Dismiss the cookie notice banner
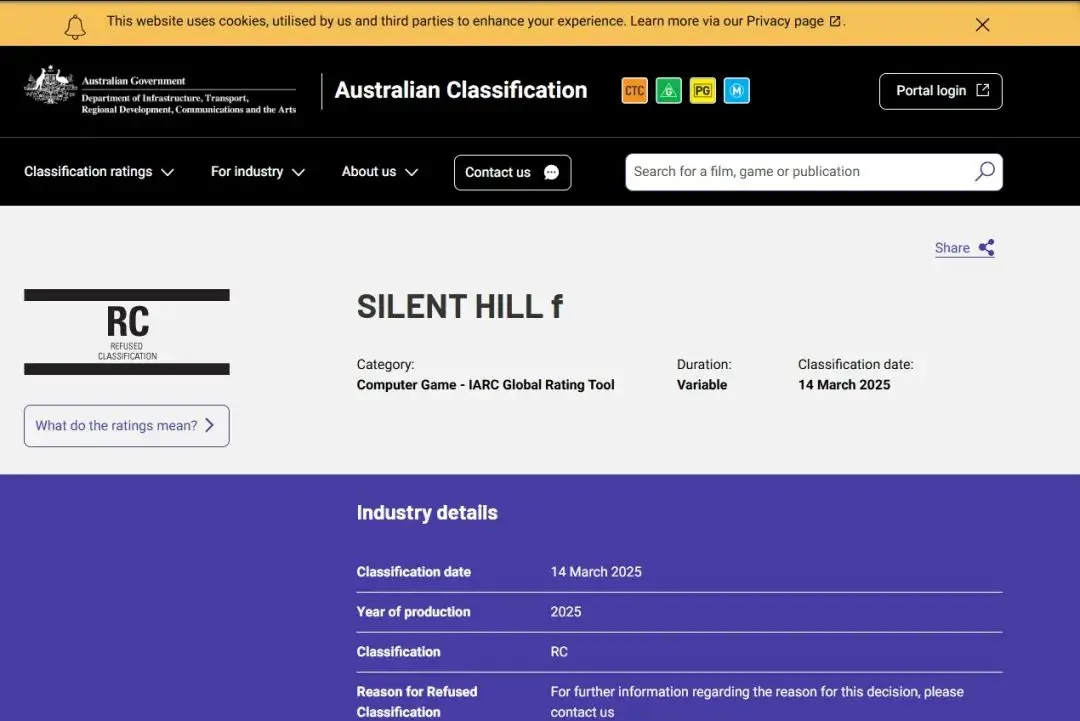The height and width of the screenshot is (721, 1080). click(982, 25)
